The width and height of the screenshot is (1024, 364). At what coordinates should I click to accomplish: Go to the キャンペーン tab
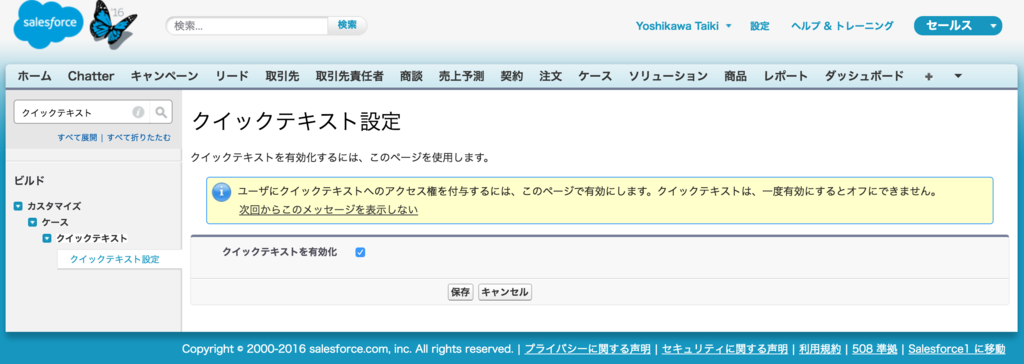[165, 76]
